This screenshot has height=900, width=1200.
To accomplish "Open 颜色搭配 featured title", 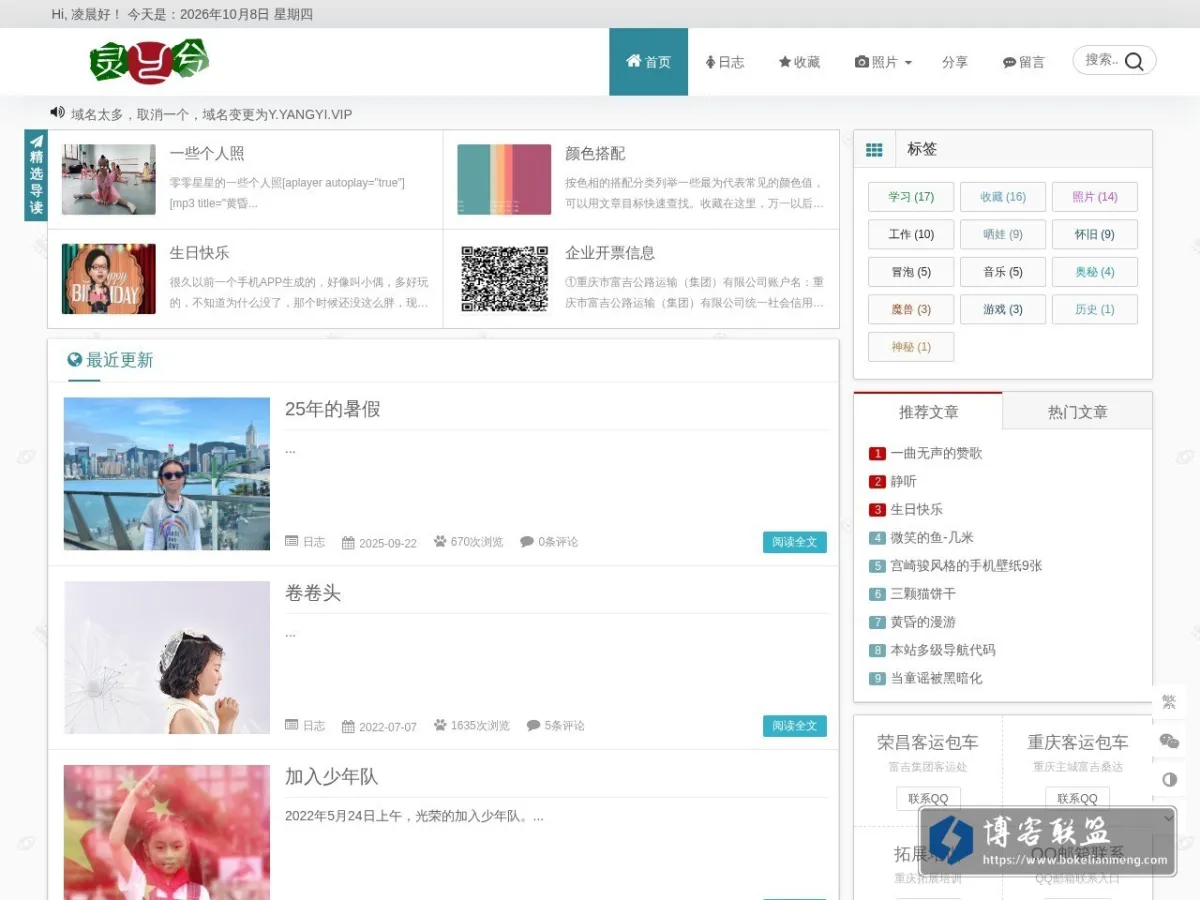I will [595, 154].
